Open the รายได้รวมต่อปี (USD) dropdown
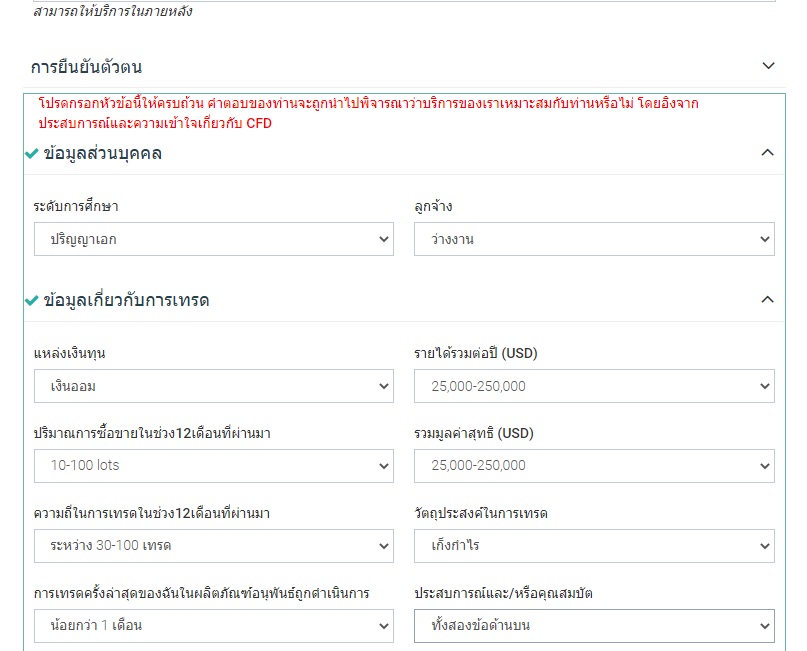This screenshot has width=807, height=651. [x=594, y=385]
